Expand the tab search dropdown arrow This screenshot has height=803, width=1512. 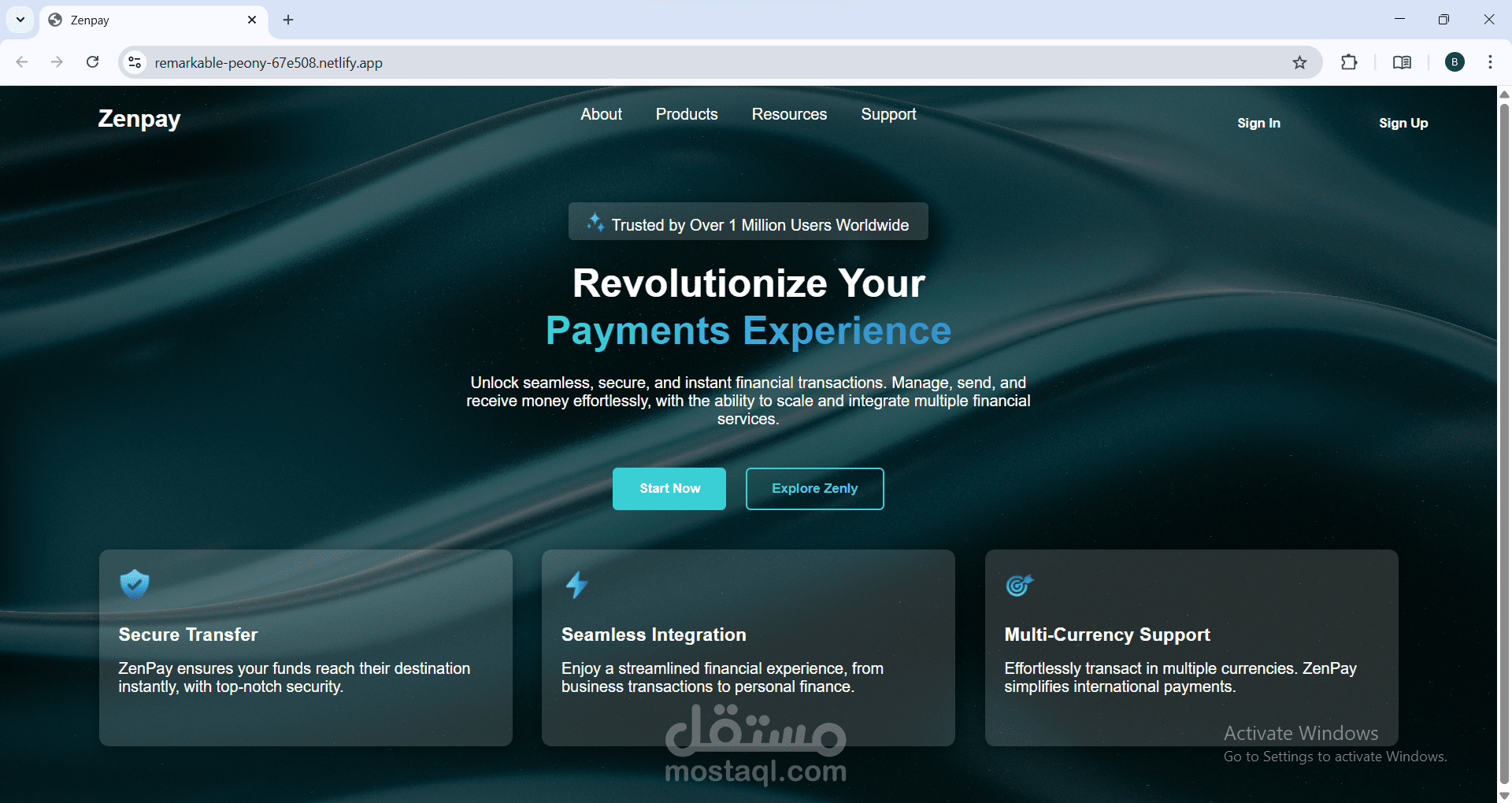20,20
